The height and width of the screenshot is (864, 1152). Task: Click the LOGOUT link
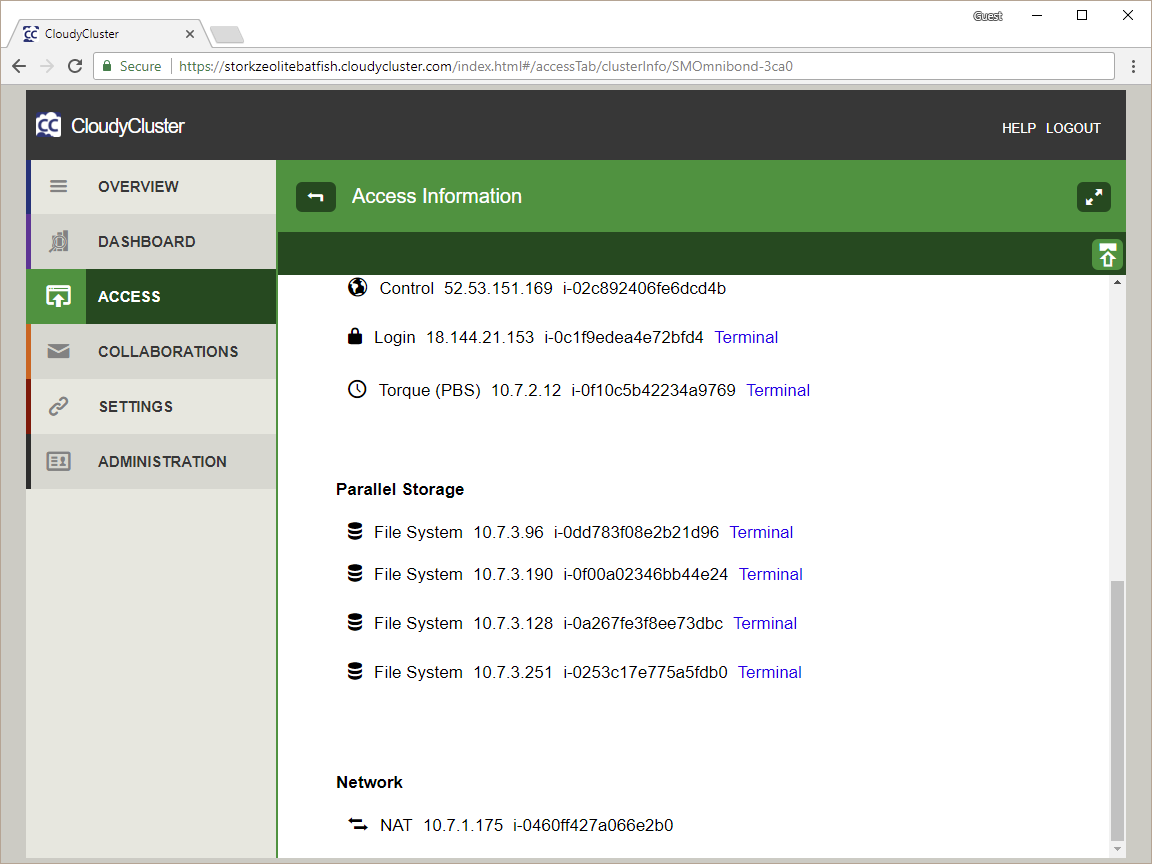pos(1073,129)
